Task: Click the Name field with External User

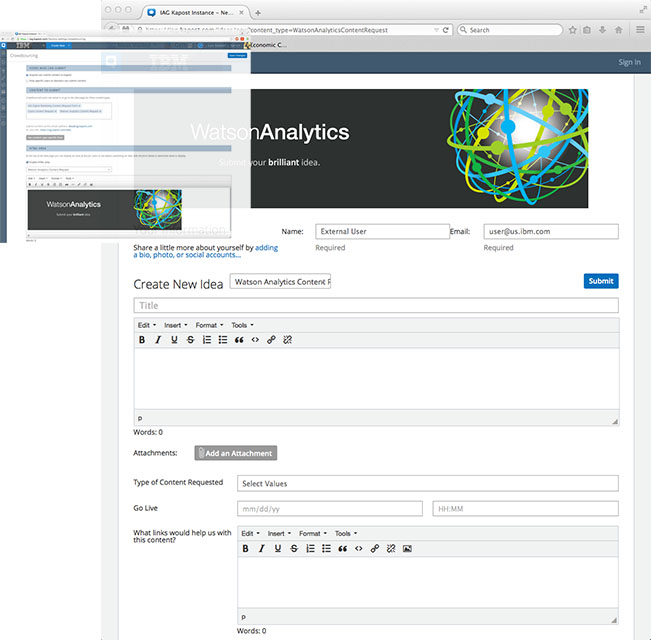Action: pos(382,232)
